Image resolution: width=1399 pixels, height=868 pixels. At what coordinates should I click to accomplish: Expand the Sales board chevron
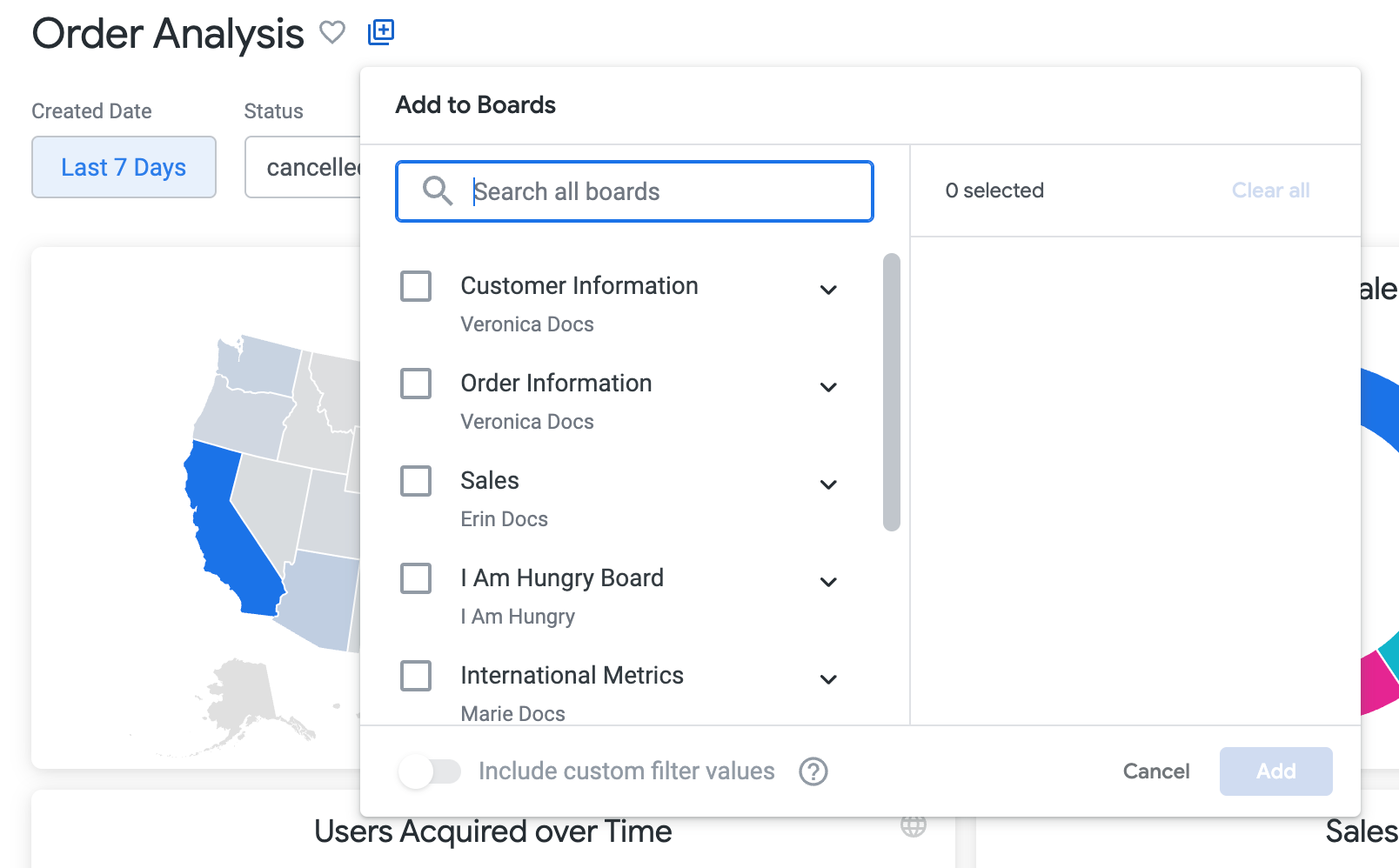click(x=828, y=484)
